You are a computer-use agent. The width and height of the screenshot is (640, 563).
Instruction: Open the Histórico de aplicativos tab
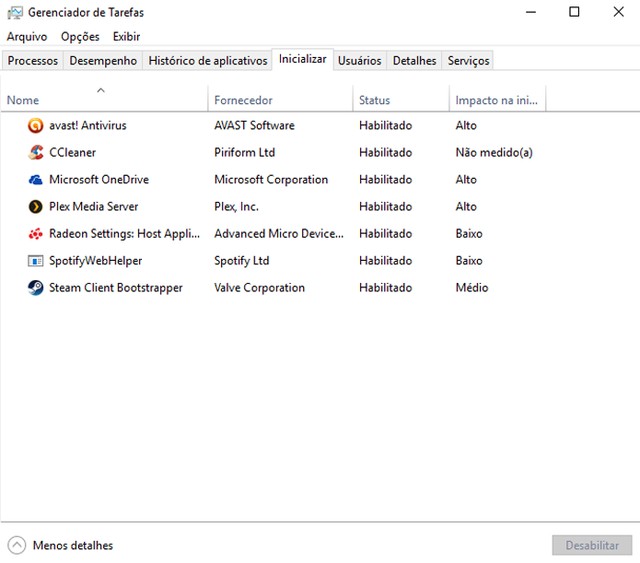click(208, 60)
